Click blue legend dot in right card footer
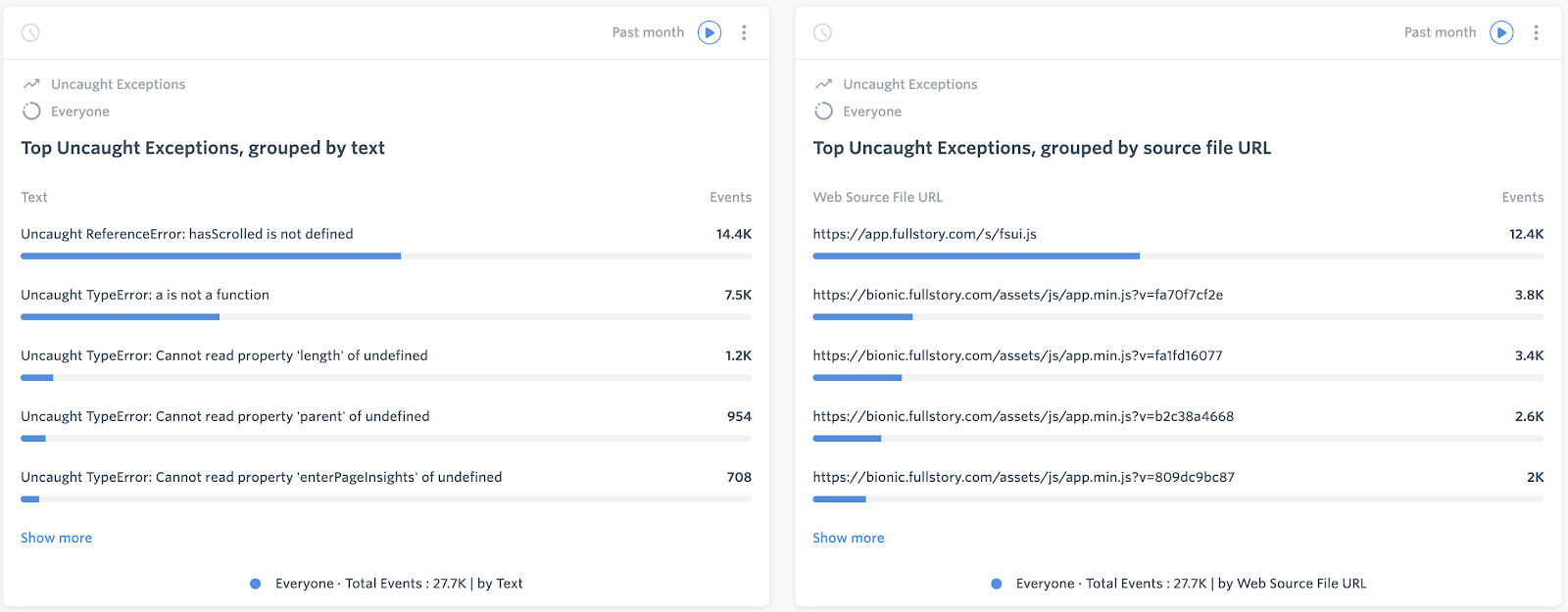Viewport: 1568px width, 612px height. pyautogui.click(x=997, y=584)
